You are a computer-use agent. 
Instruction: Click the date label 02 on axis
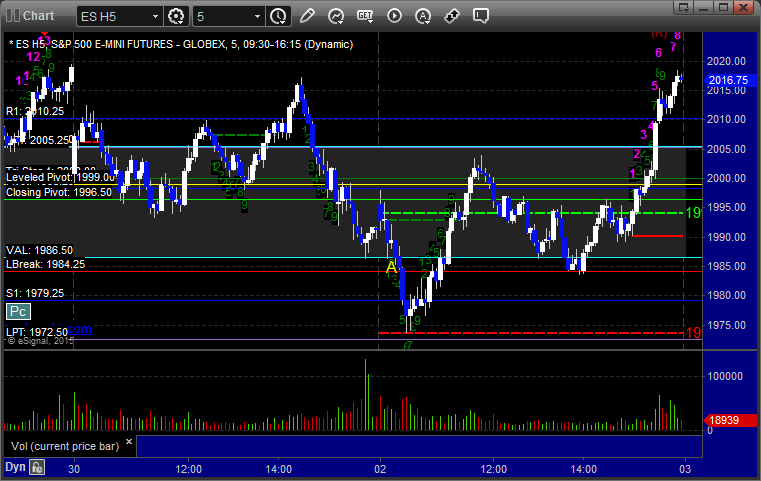coord(380,469)
